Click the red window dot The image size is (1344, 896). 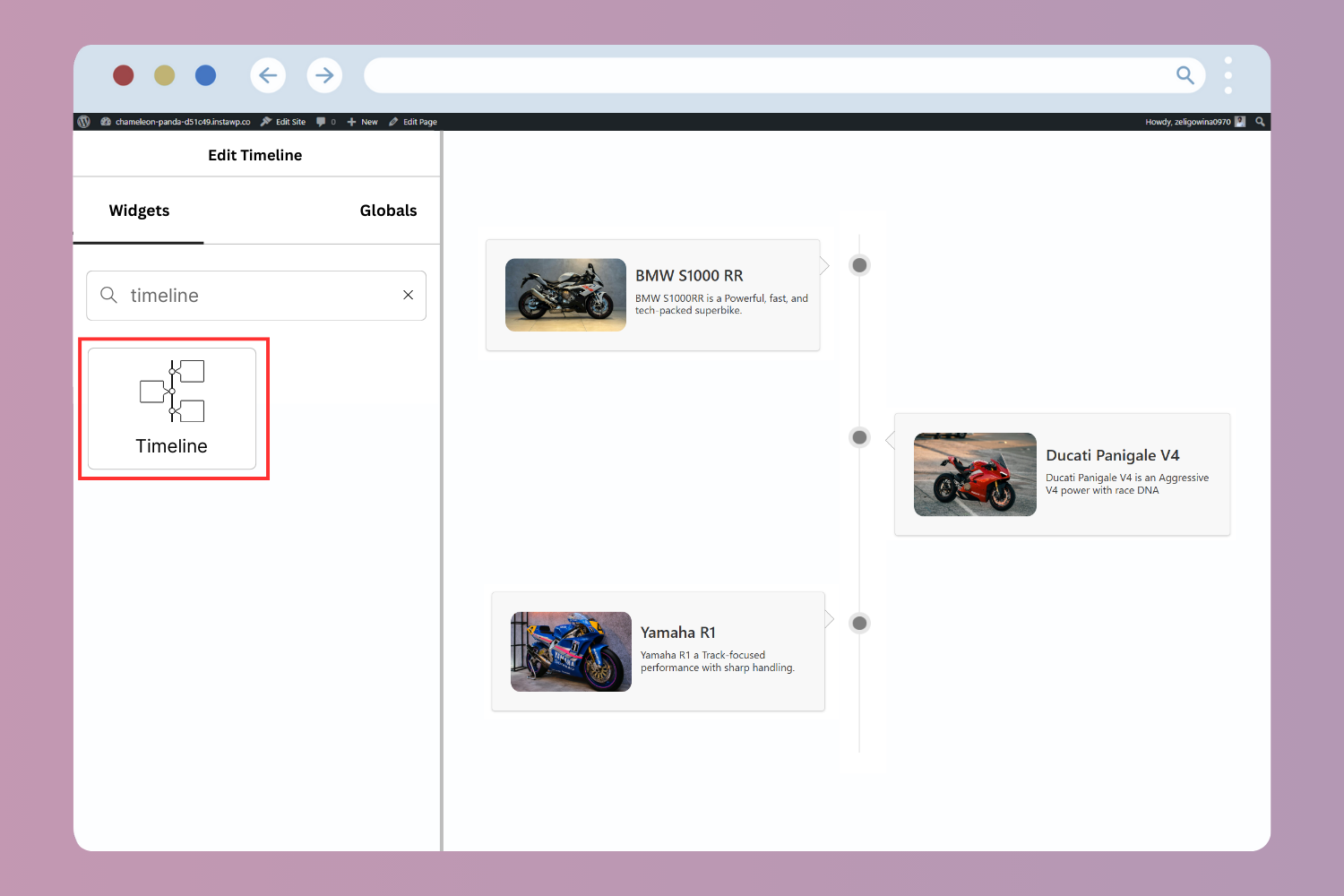[124, 75]
